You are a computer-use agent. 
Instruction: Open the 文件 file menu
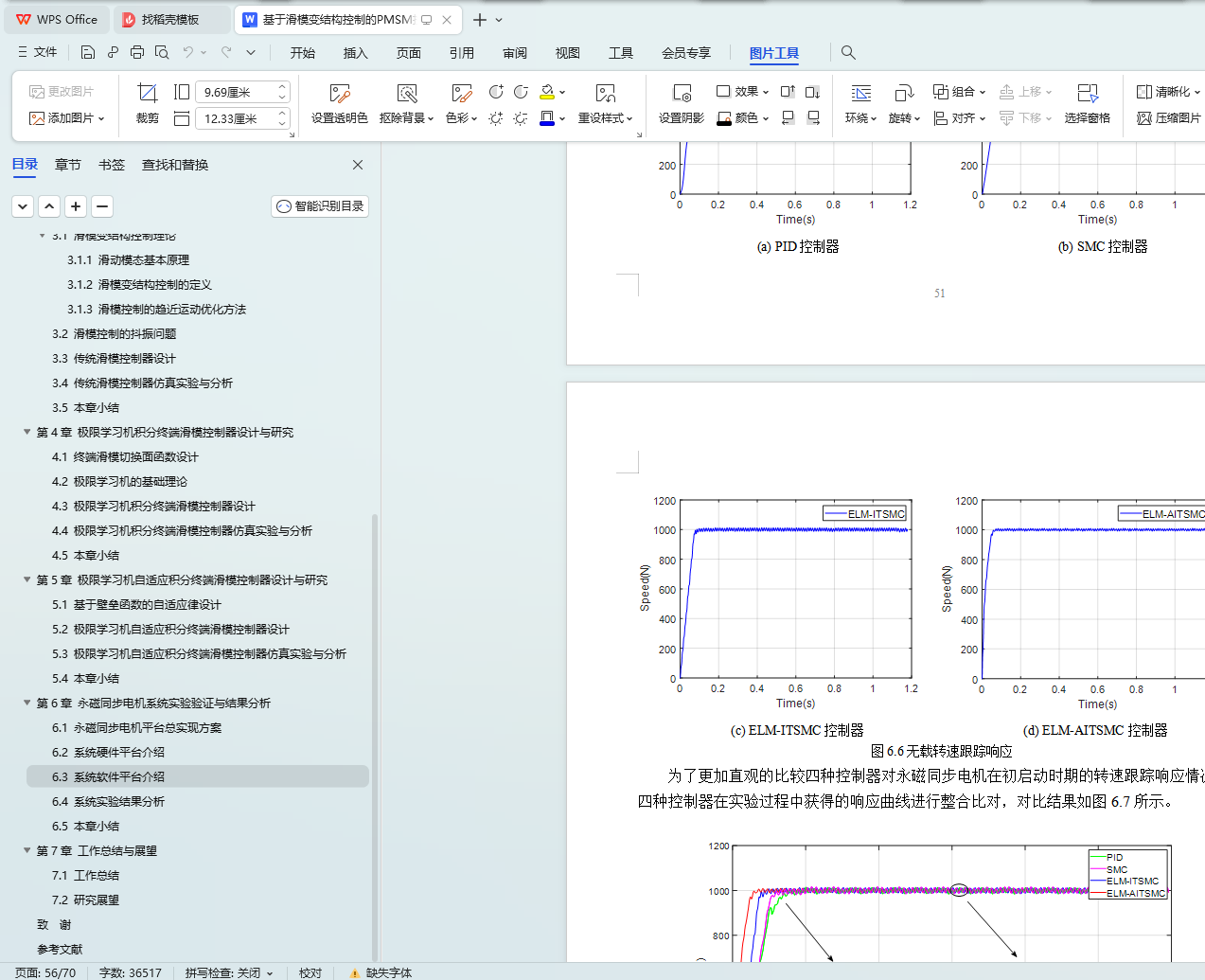click(x=37, y=52)
